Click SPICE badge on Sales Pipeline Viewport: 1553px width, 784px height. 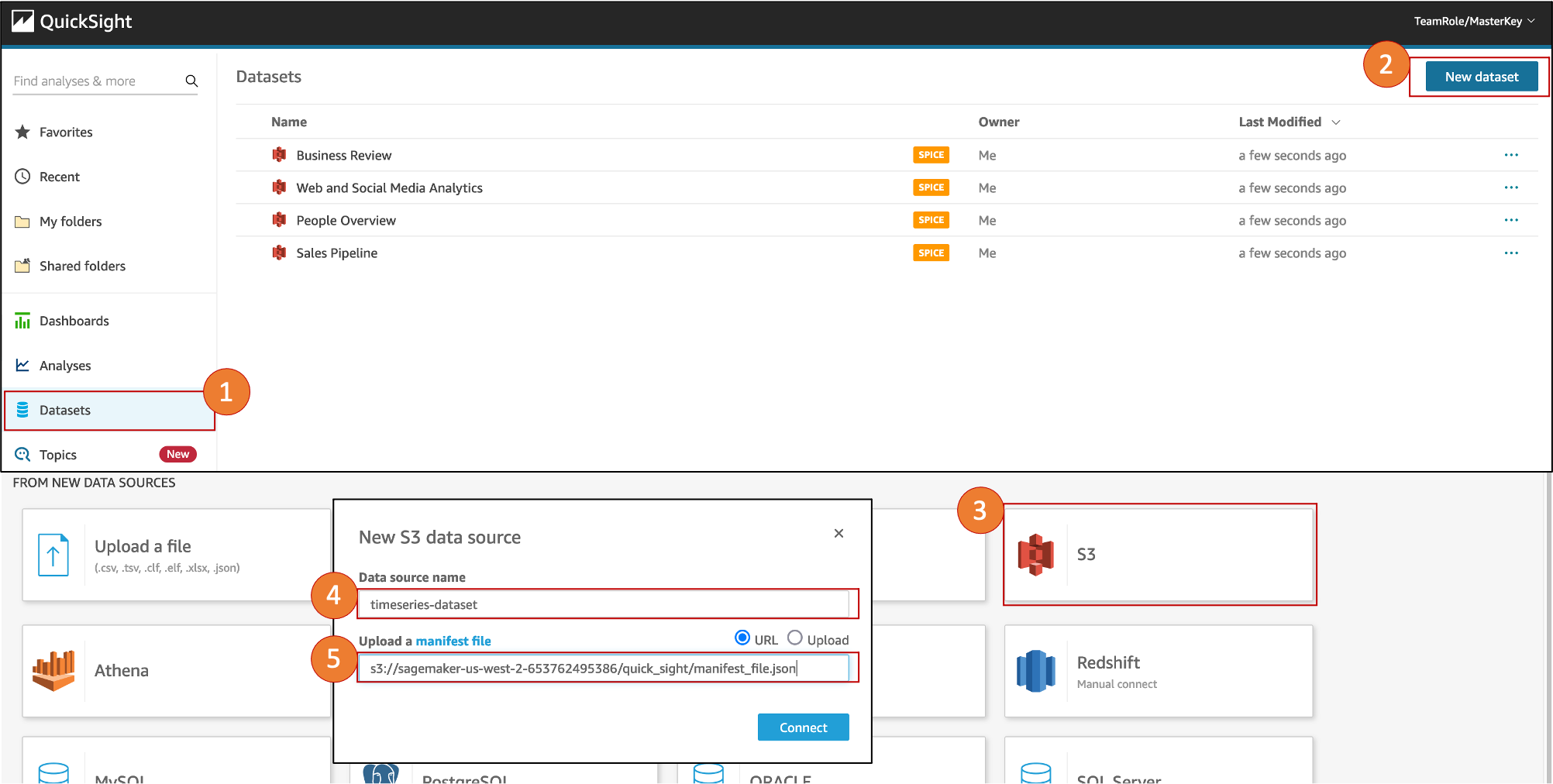[x=931, y=253]
